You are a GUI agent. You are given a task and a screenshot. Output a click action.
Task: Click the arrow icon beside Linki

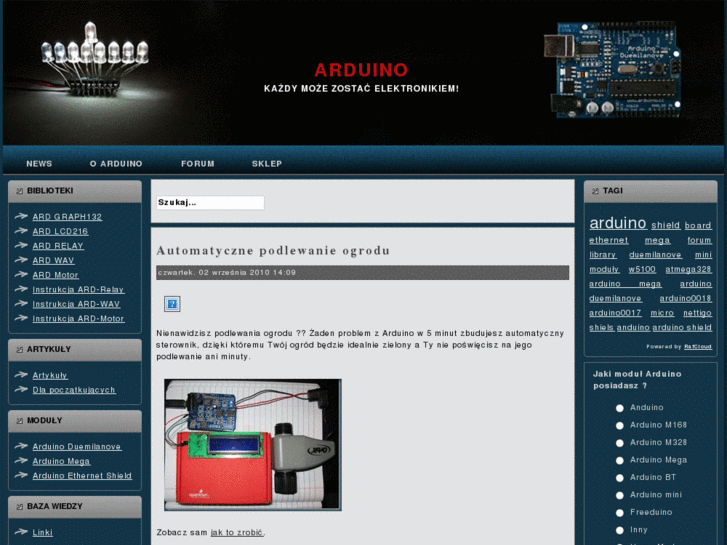pyautogui.click(x=21, y=532)
